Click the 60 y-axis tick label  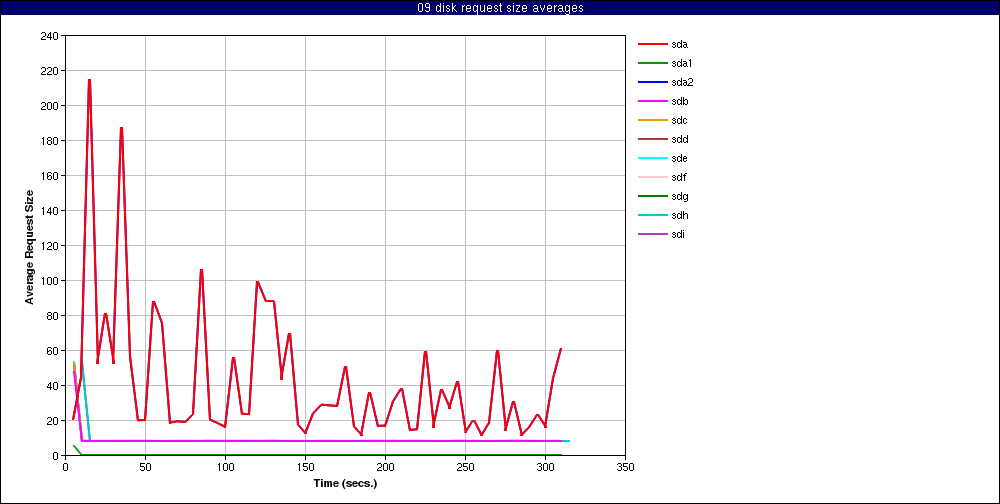click(x=53, y=351)
